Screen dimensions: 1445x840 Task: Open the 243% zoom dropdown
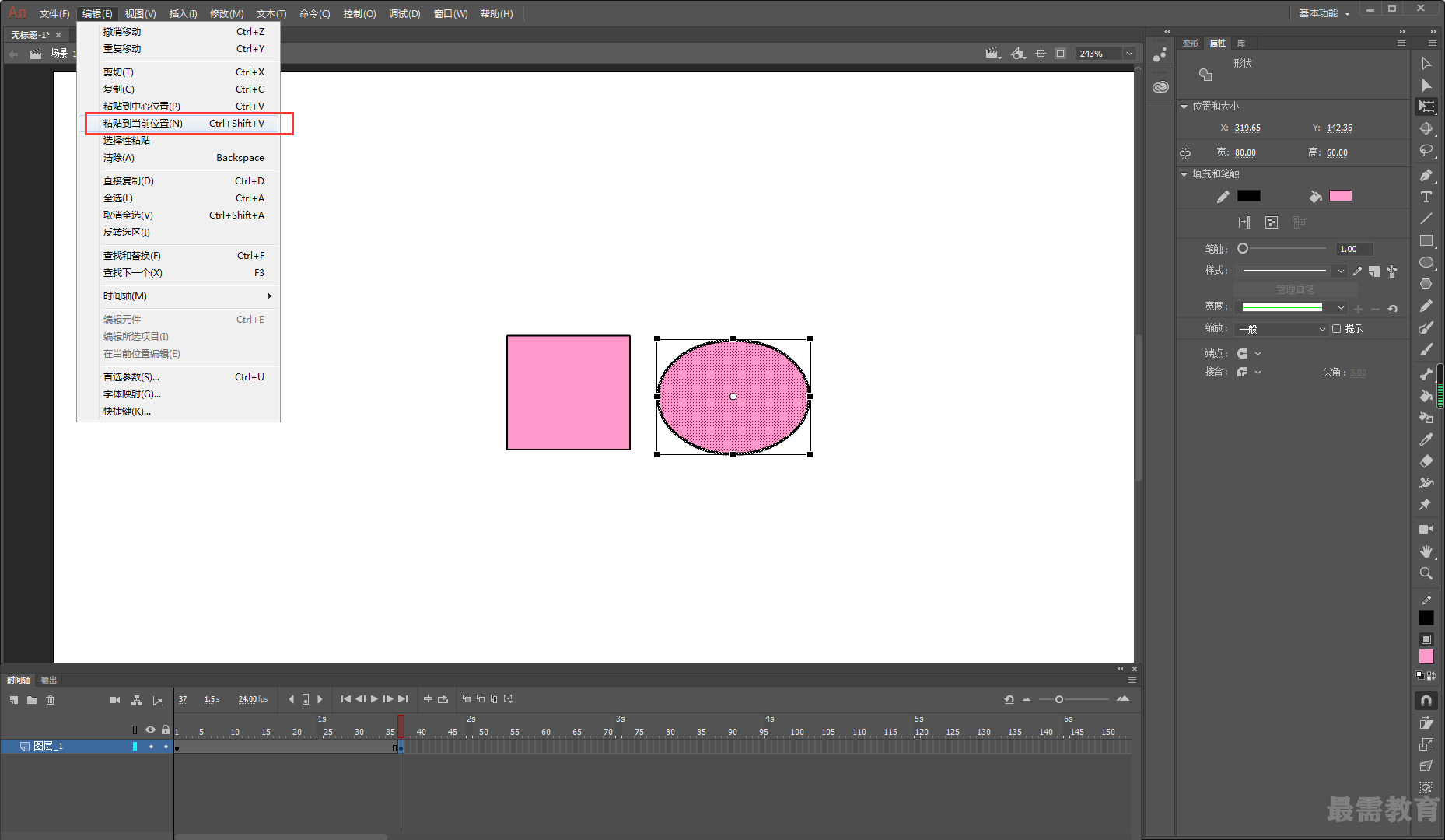[1129, 54]
